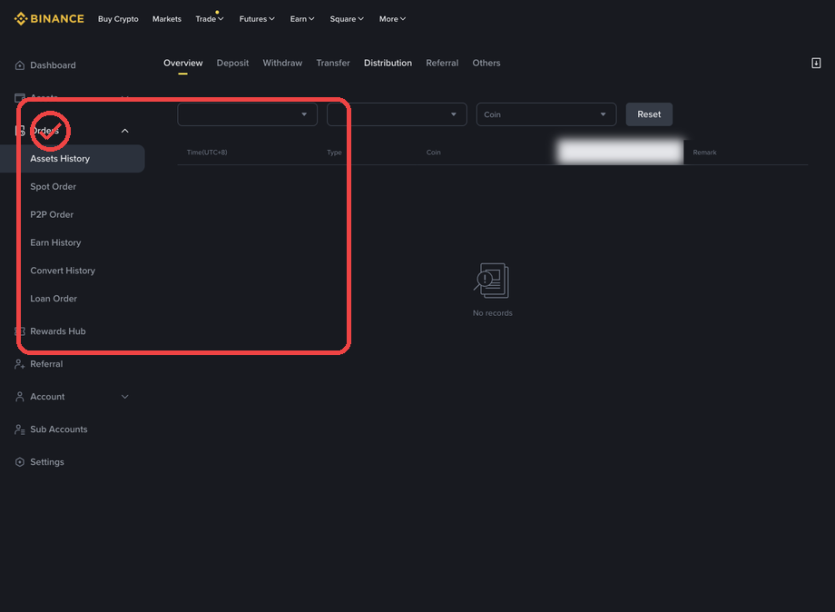This screenshot has height=612, width=835.
Task: Open the Futures dropdown menu
Action: [257, 19]
